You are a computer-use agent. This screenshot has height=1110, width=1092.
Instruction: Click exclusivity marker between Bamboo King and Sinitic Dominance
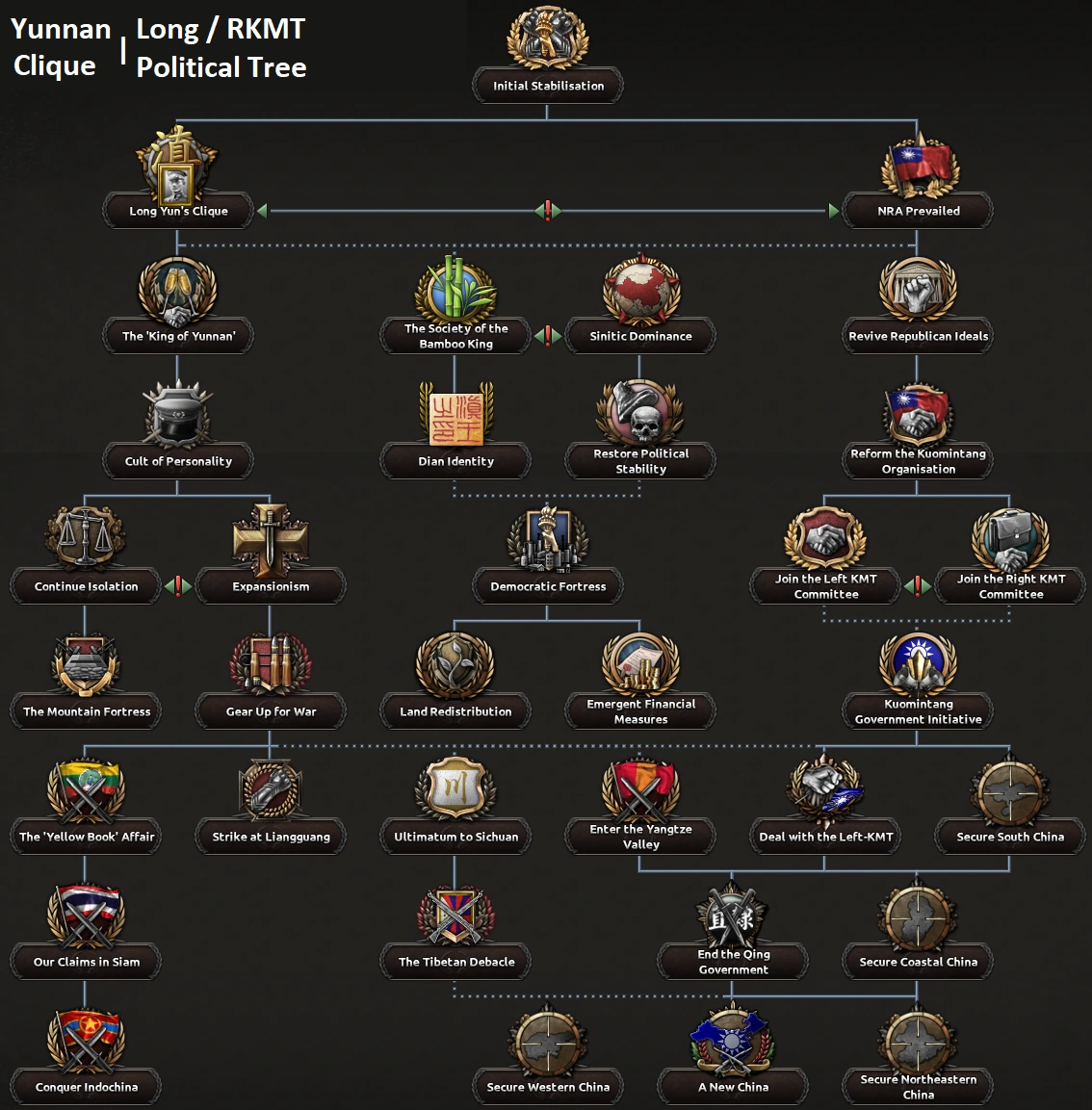(x=547, y=336)
